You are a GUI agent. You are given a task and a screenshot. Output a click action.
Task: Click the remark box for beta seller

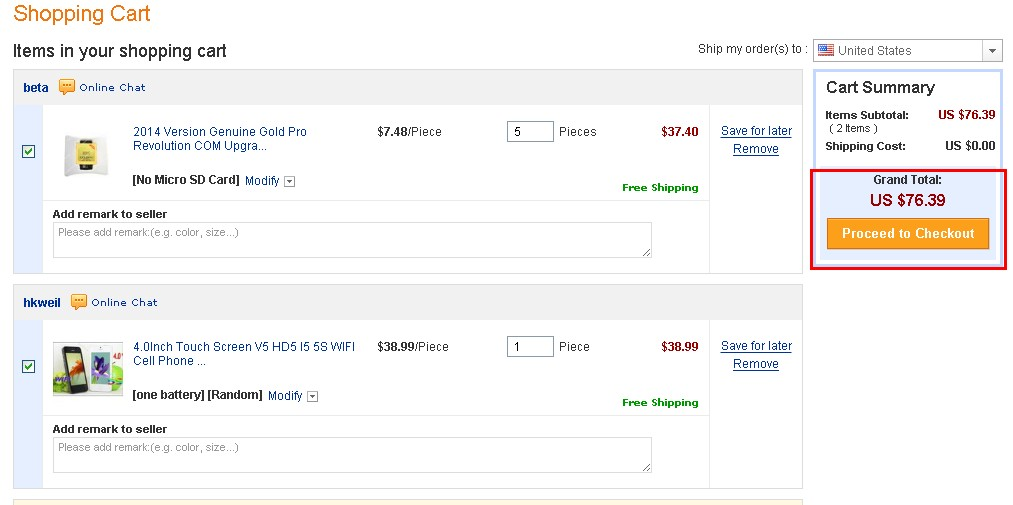pos(352,240)
